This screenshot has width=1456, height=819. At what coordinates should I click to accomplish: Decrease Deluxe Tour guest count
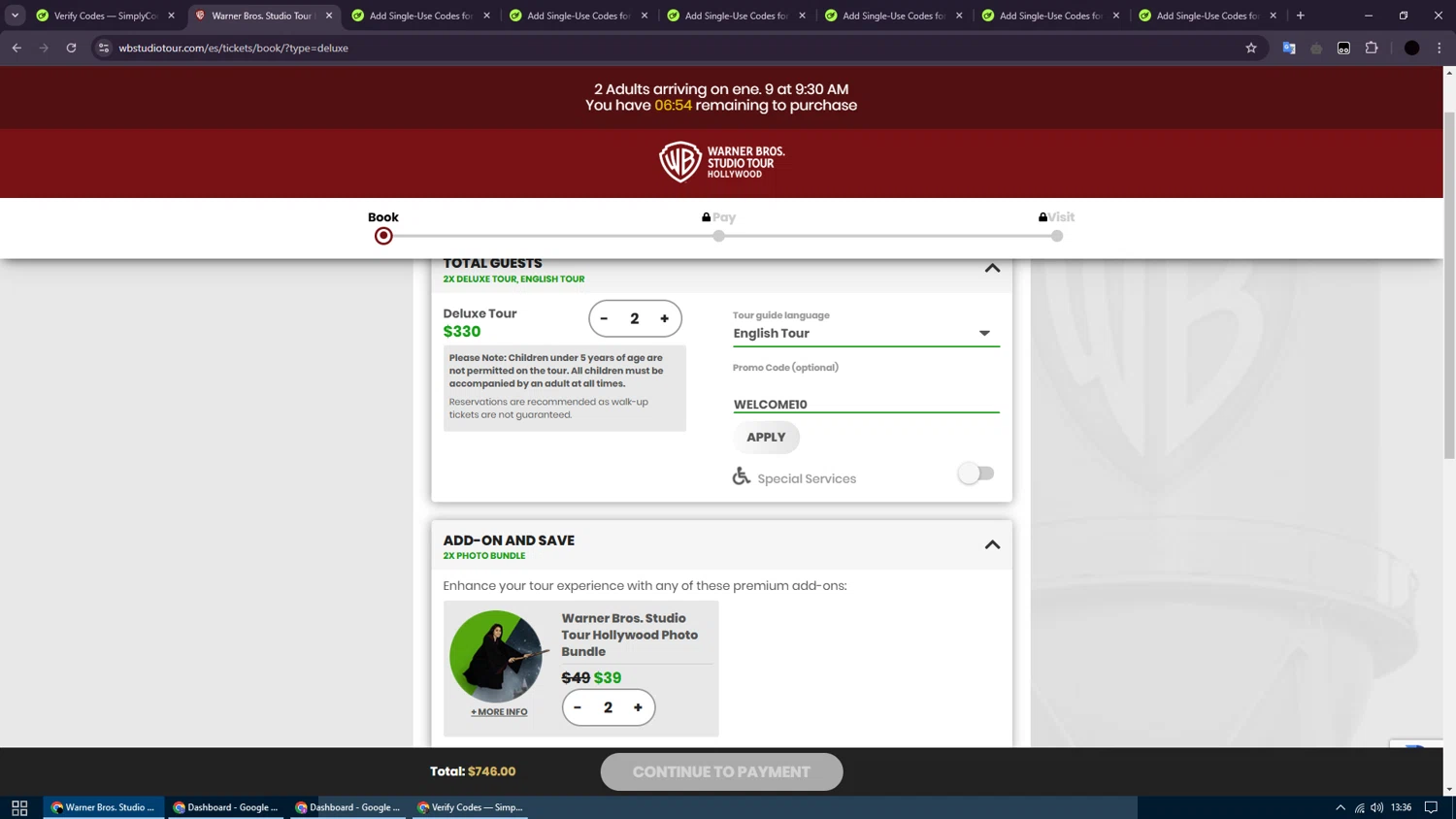(x=604, y=318)
